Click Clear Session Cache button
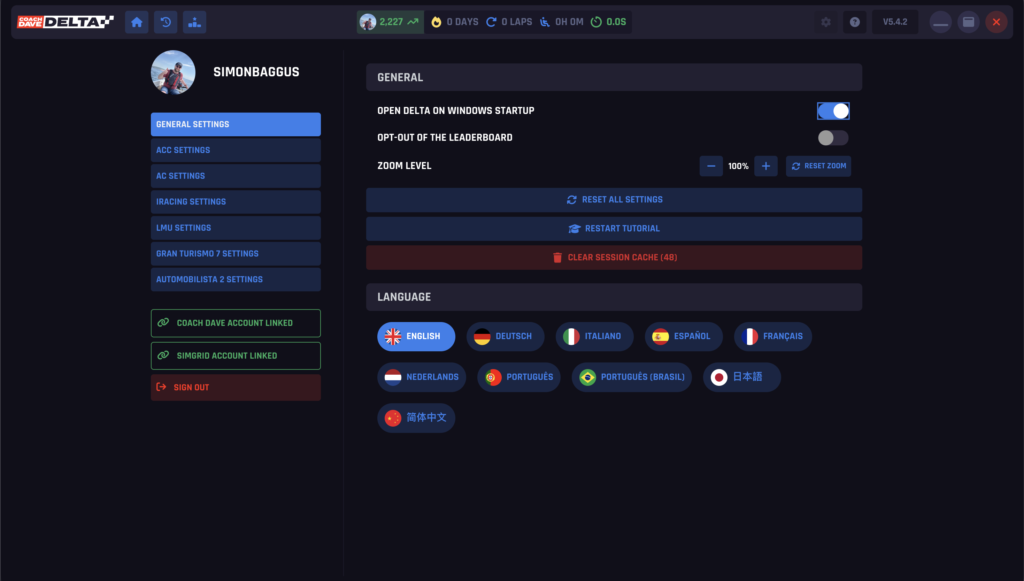The height and width of the screenshot is (581, 1024). pyautogui.click(x=614, y=258)
